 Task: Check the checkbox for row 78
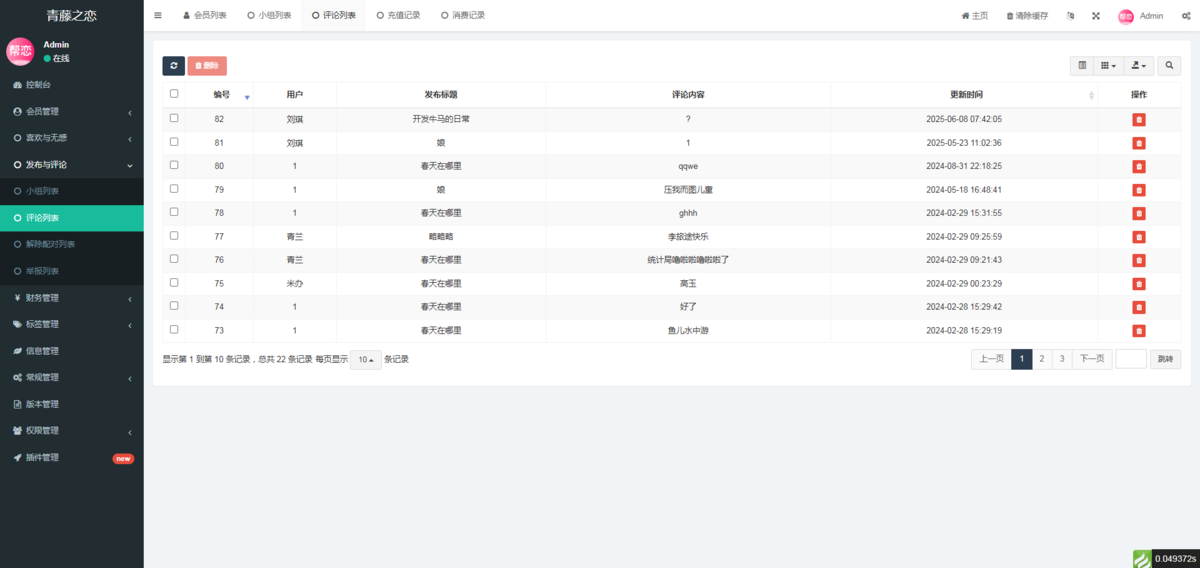174,212
